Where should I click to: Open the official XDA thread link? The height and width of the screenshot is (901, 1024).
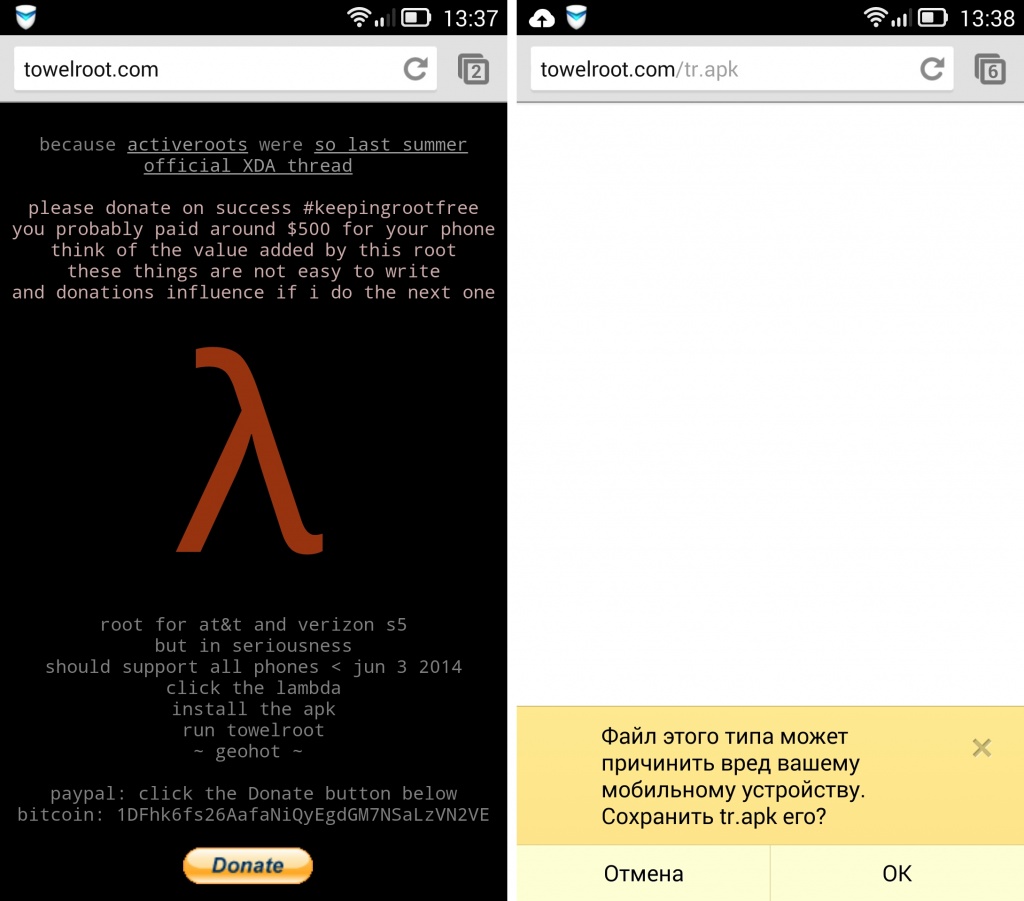[248, 165]
